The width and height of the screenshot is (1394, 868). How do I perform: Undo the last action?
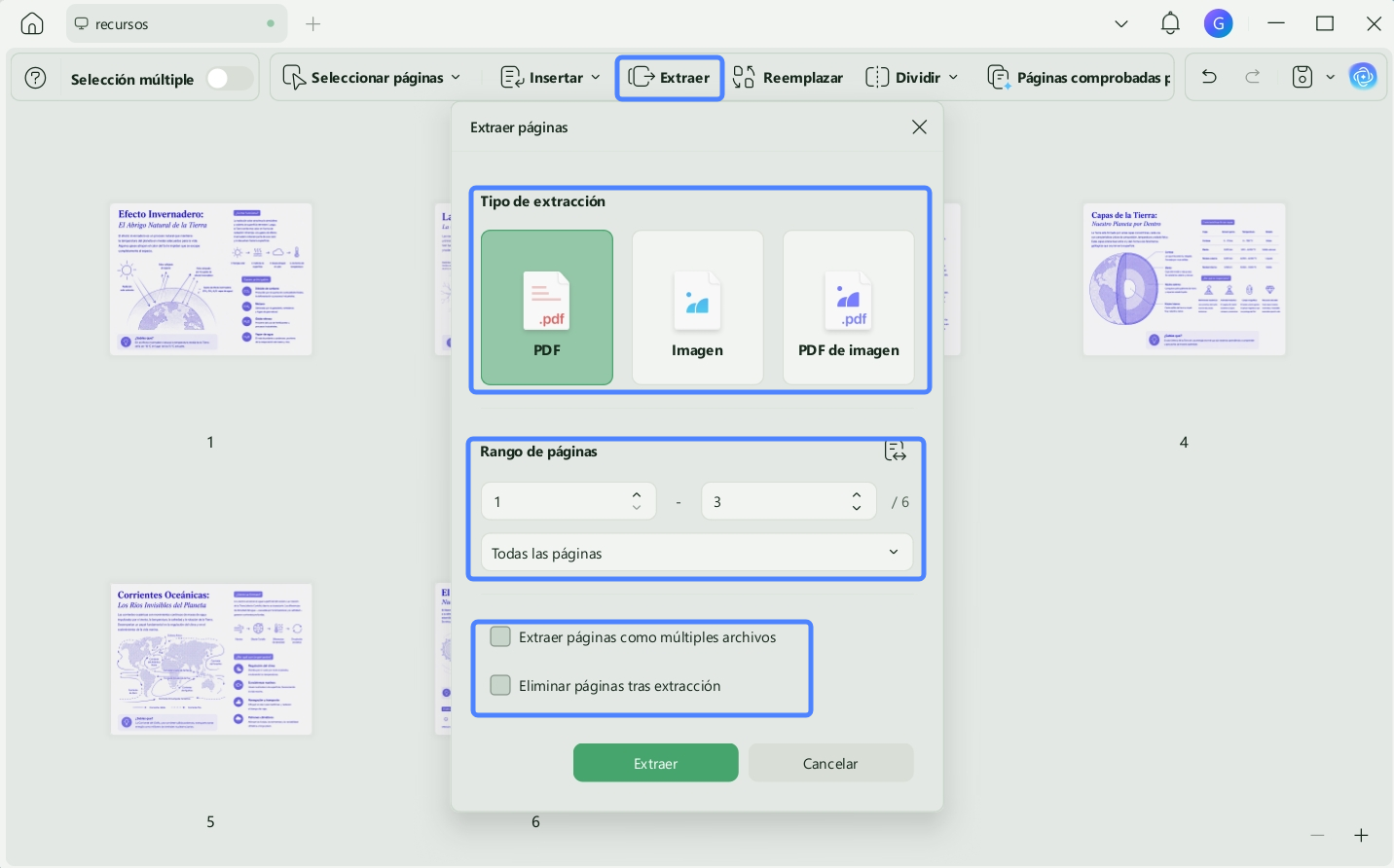(x=1209, y=77)
